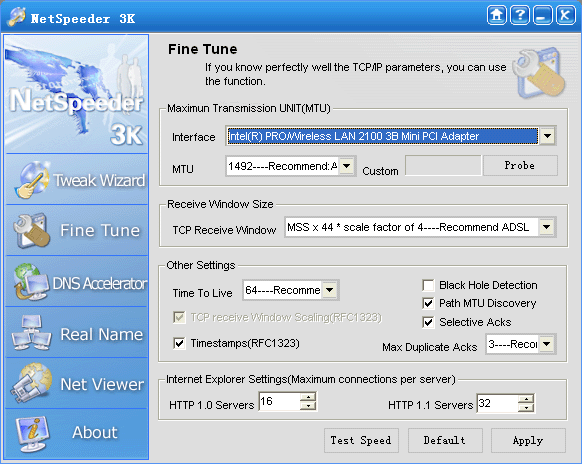This screenshot has width=582, height=464.
Task: Toggle Timestamps(RFC1323) checkbox
Action: coord(179,343)
